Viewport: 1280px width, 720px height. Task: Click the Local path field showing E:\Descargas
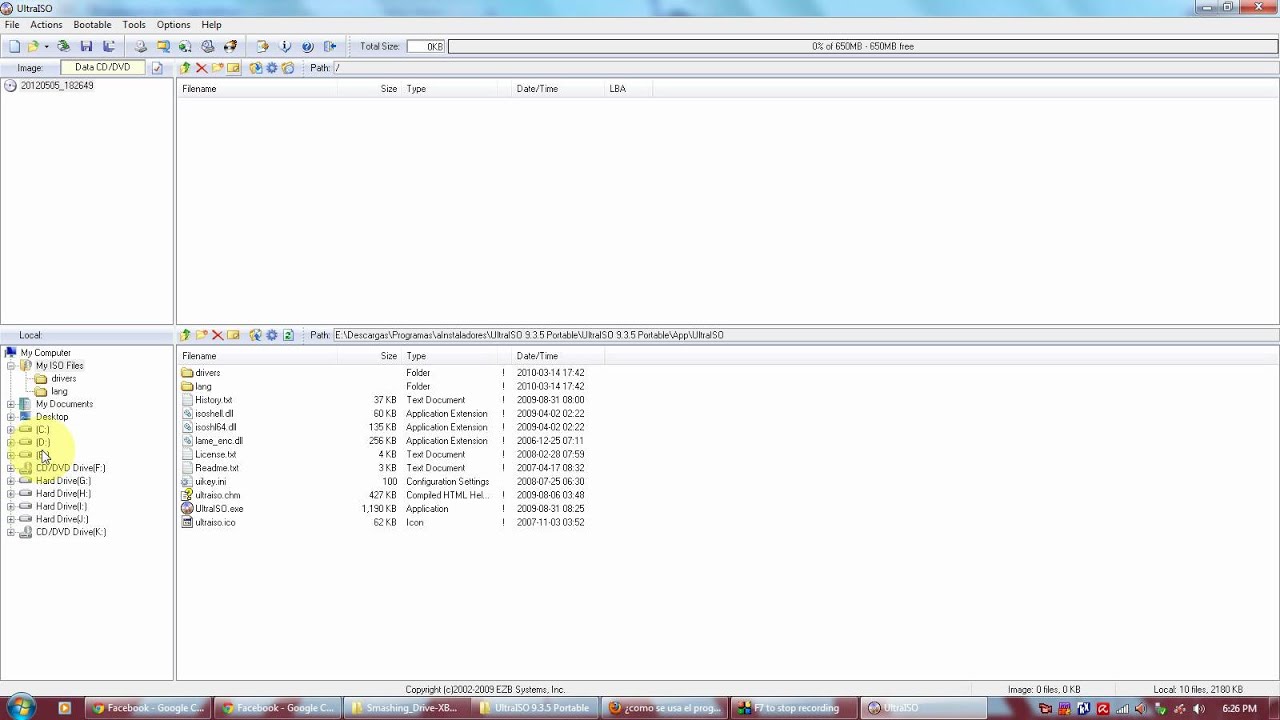(x=804, y=335)
